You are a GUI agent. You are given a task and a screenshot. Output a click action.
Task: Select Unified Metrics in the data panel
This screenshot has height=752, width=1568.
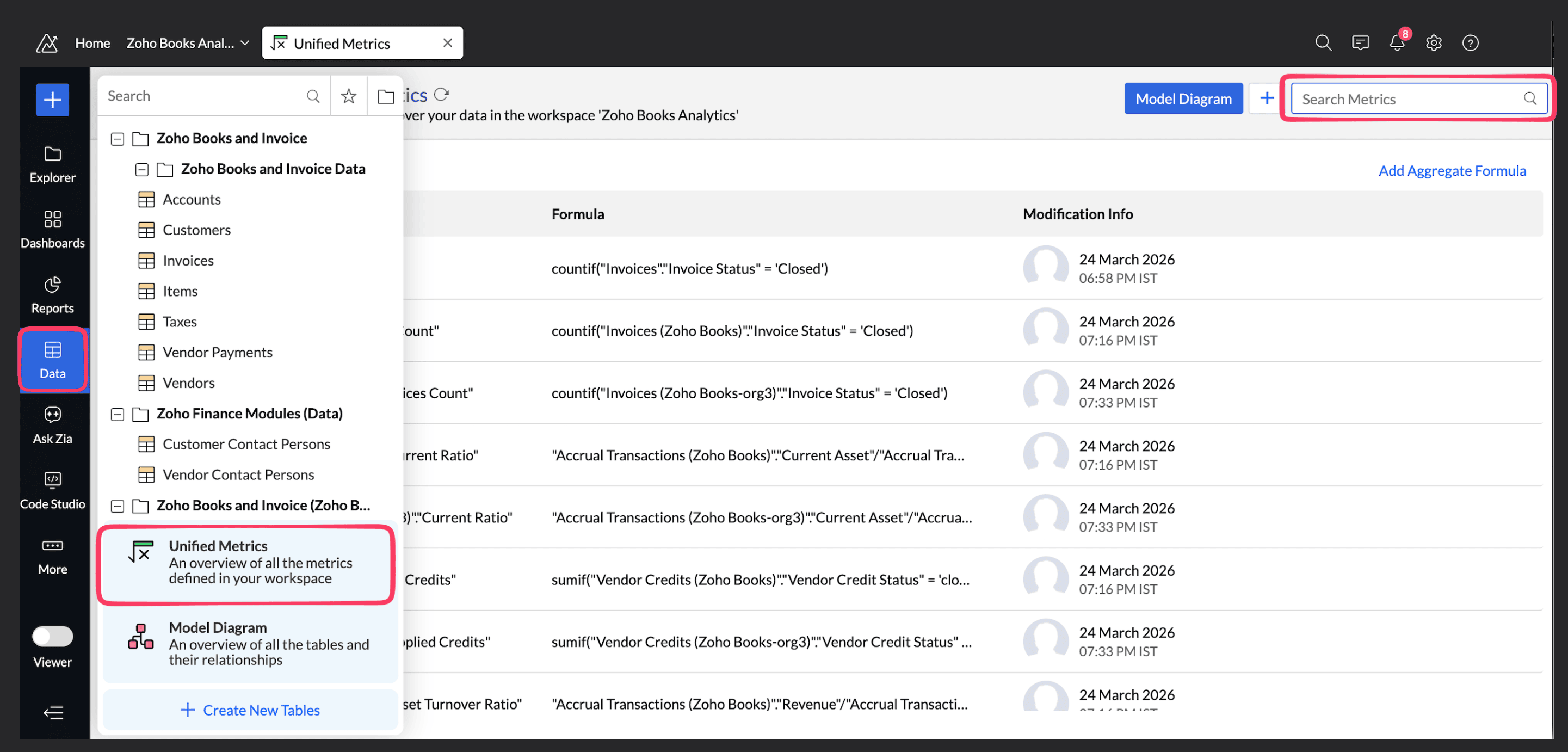(x=247, y=564)
